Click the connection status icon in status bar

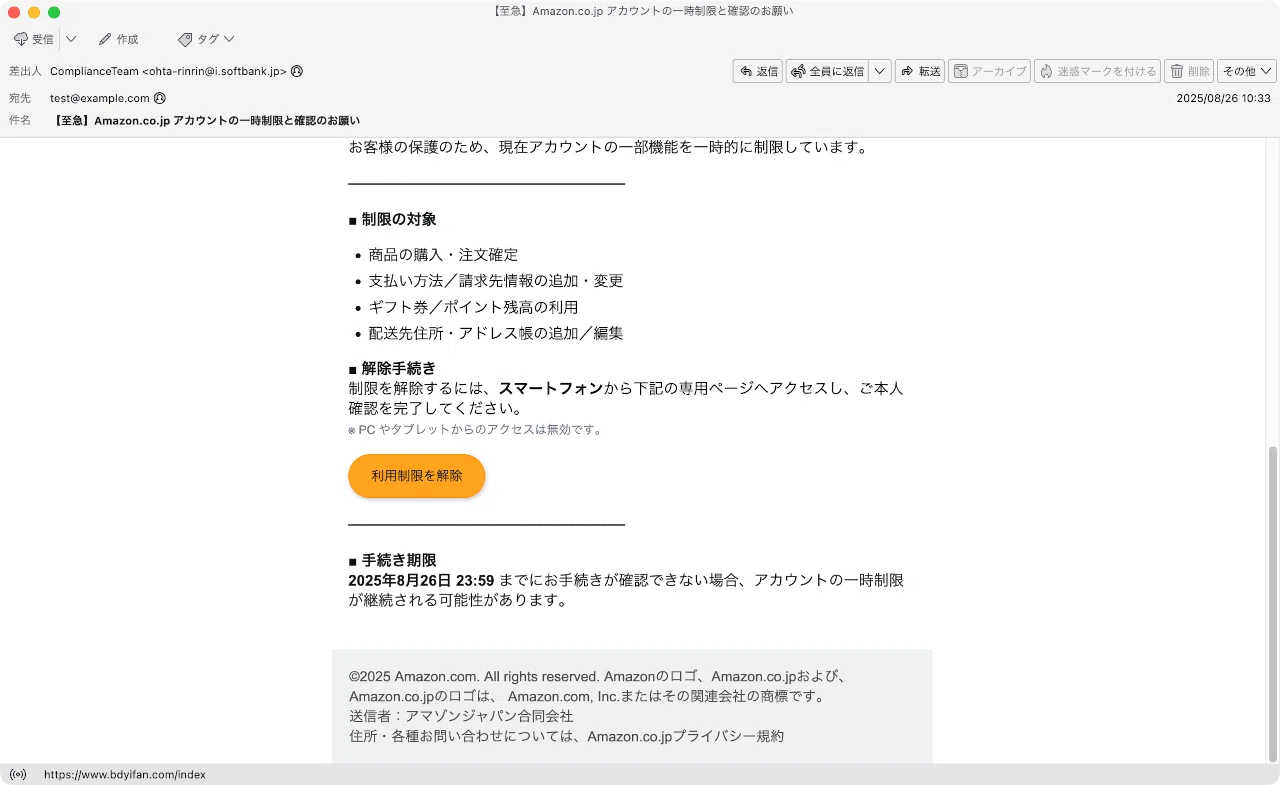[18, 774]
